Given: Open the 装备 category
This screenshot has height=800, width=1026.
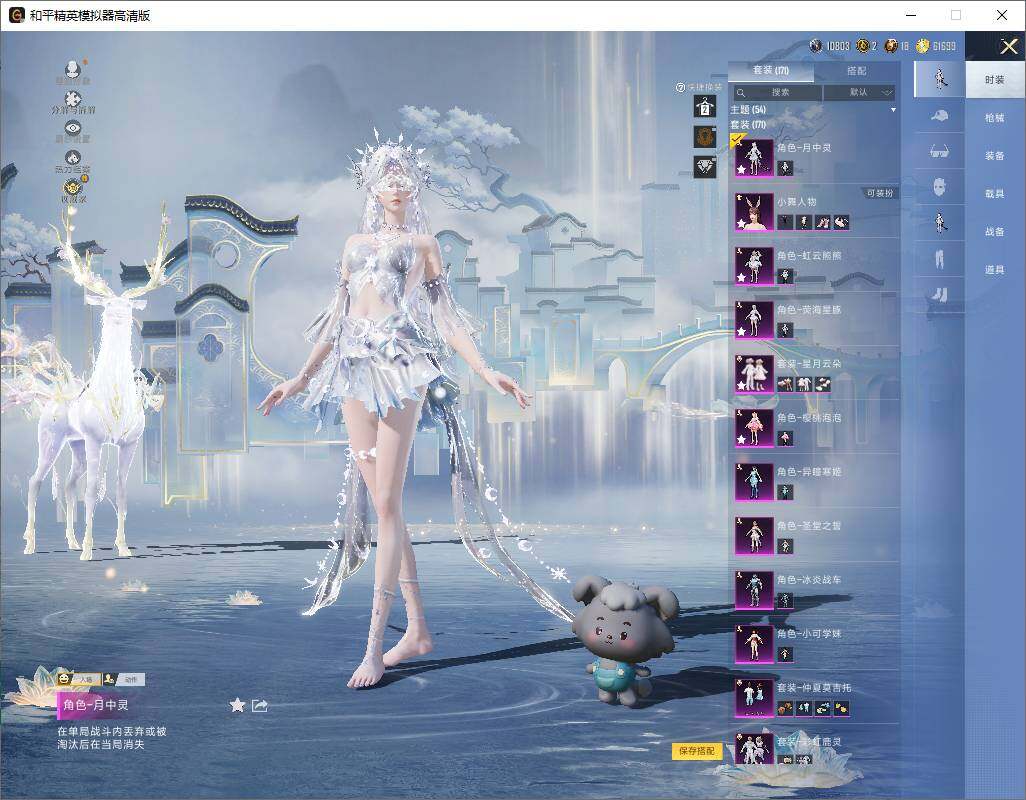Looking at the screenshot, I should [995, 156].
